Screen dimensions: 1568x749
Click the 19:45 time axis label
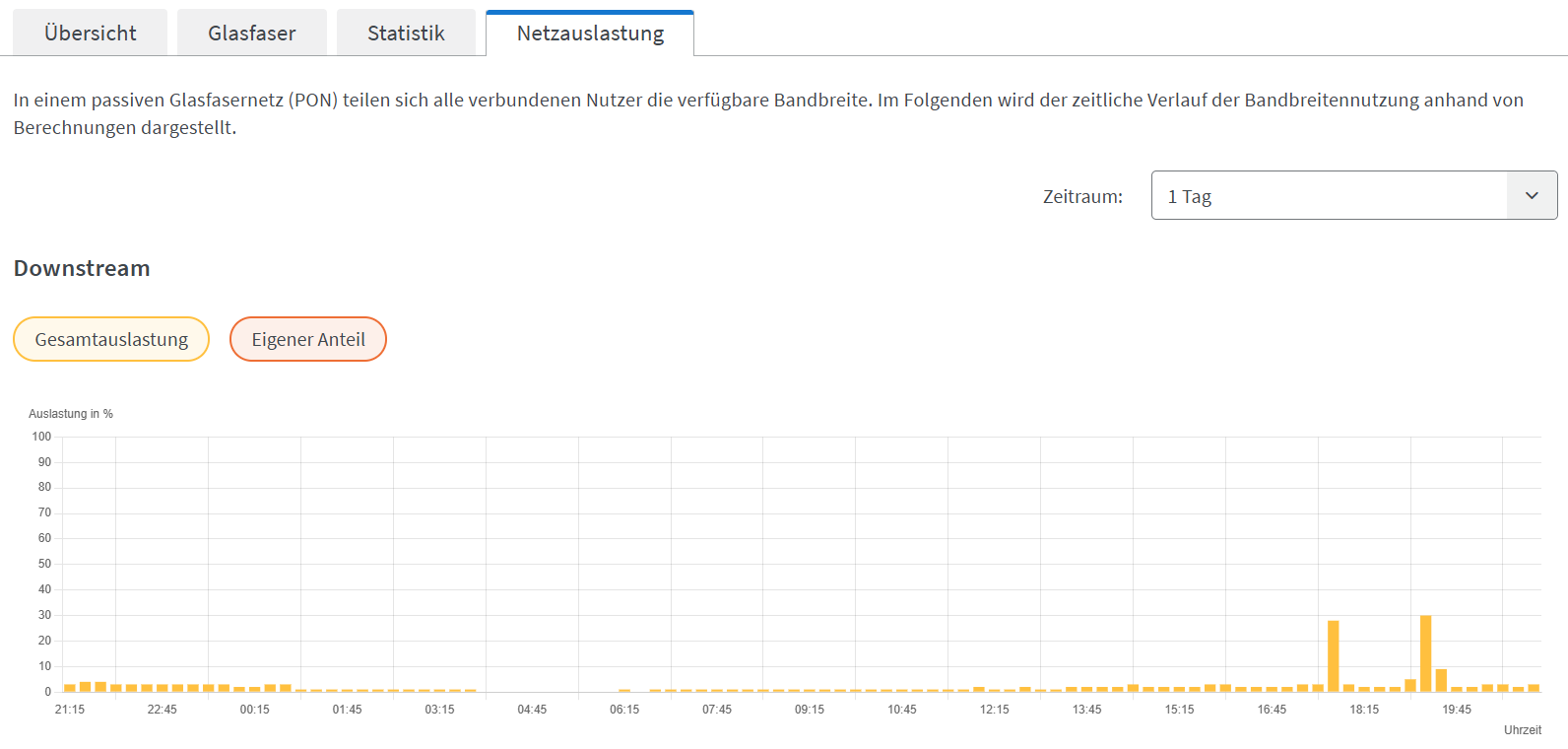pos(1457,710)
